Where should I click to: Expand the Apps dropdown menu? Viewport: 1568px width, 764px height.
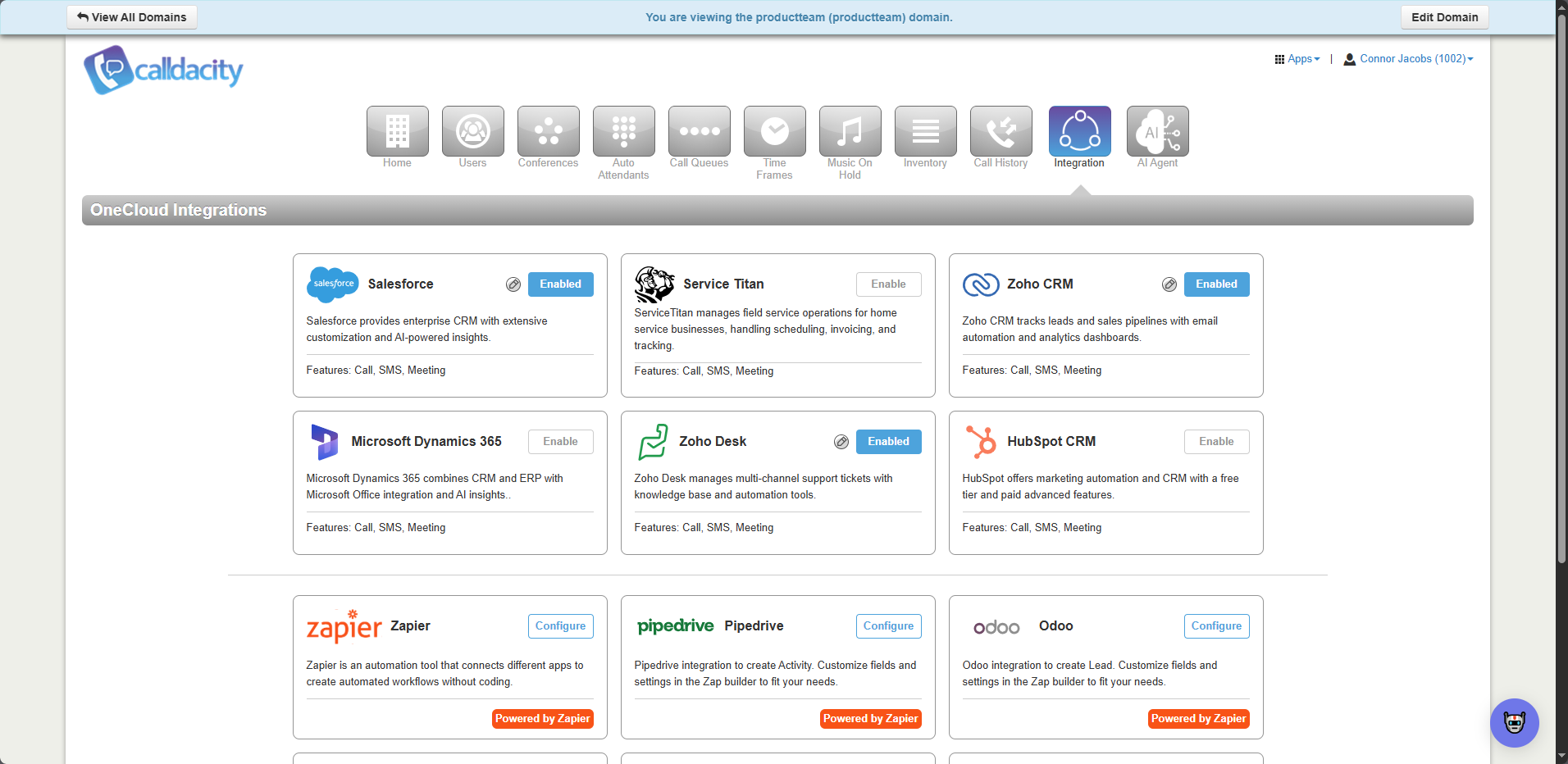[x=1297, y=59]
